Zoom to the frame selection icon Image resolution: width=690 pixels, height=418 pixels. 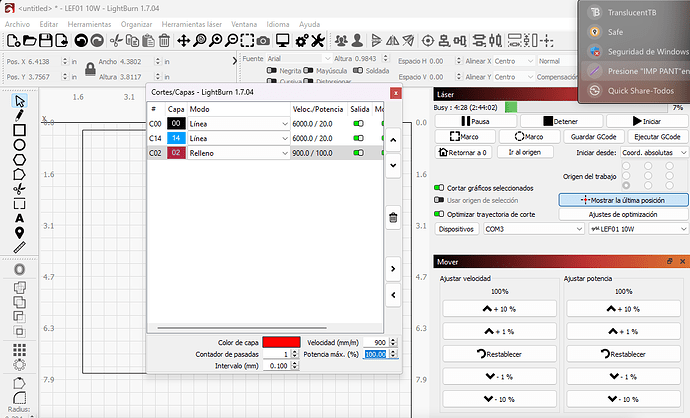[x=247, y=41]
